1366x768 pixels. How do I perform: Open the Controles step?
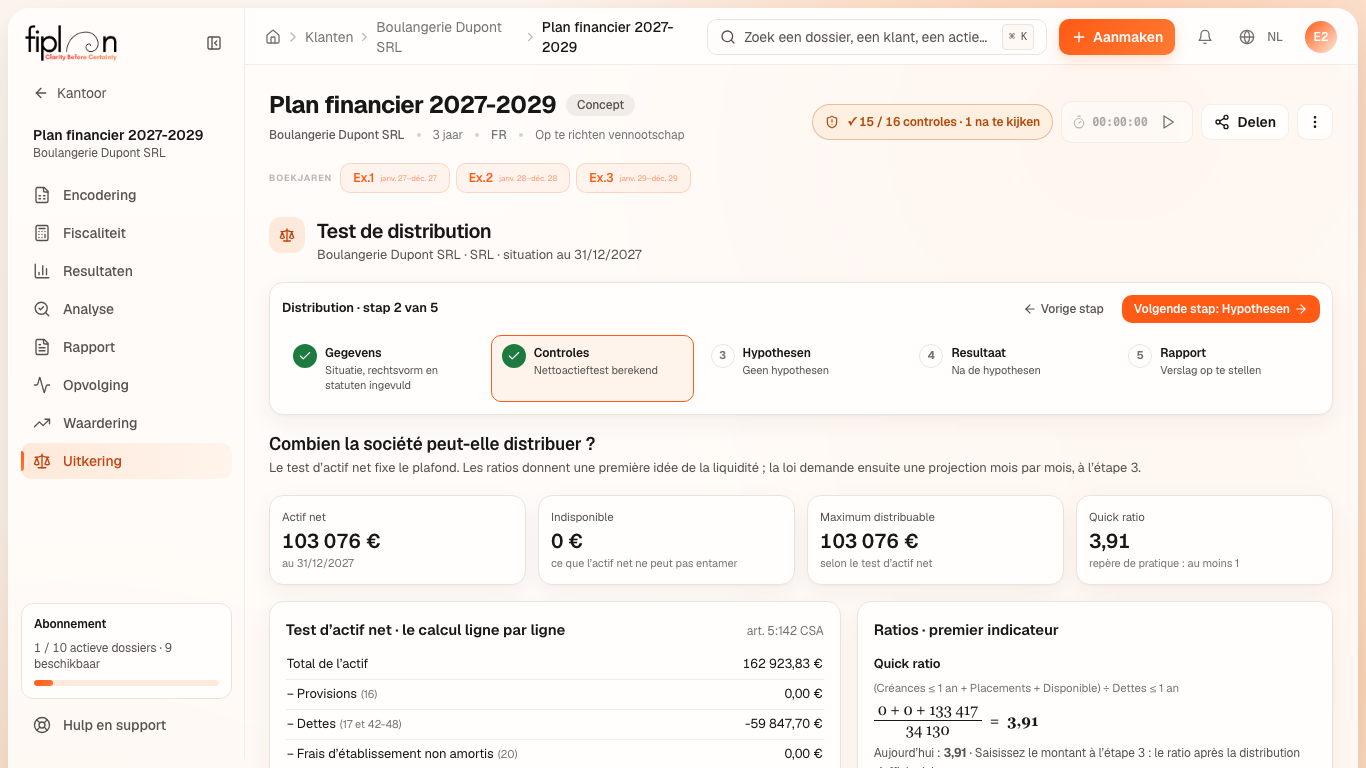click(x=592, y=368)
